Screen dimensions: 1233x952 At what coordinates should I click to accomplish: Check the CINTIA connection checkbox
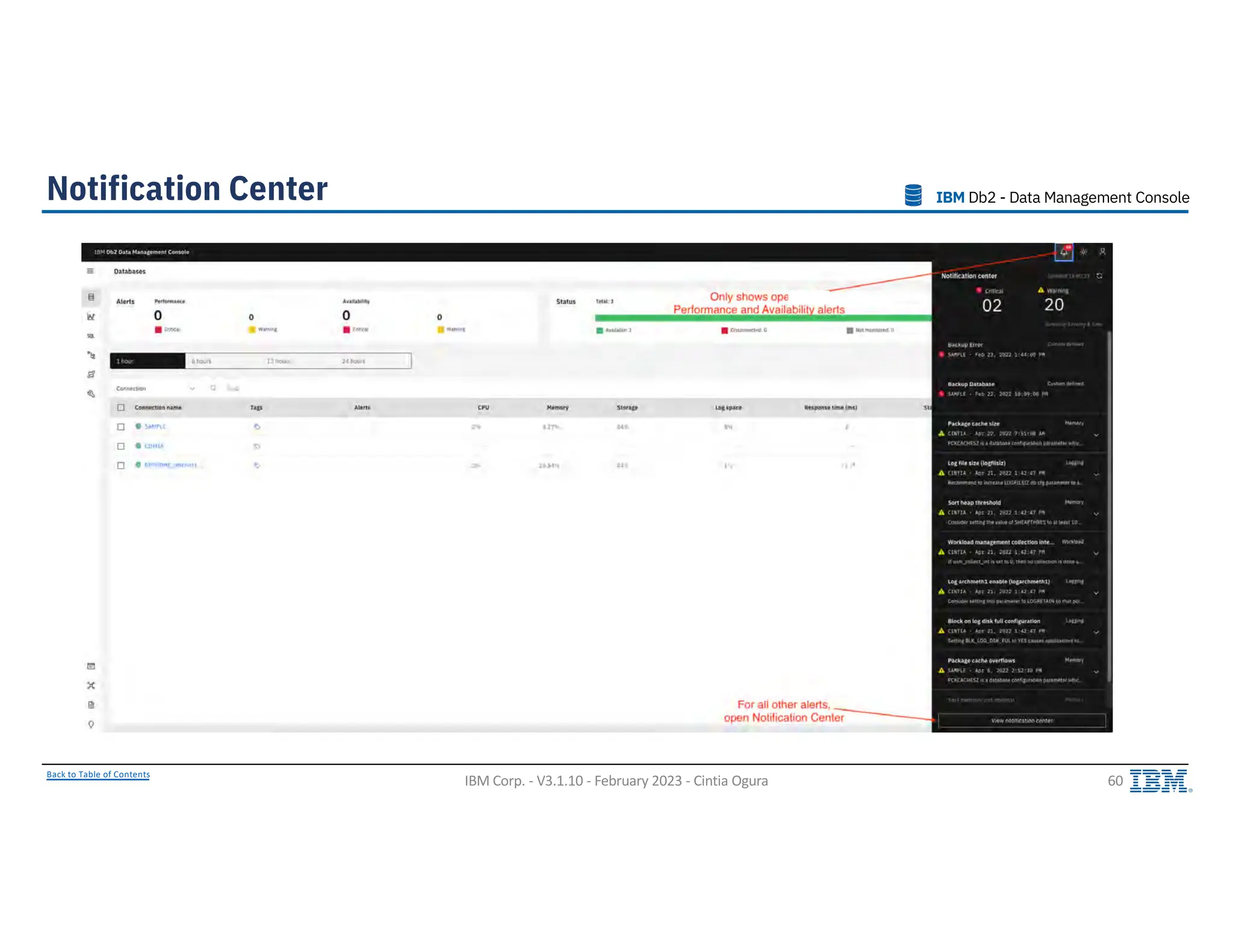coord(121,446)
